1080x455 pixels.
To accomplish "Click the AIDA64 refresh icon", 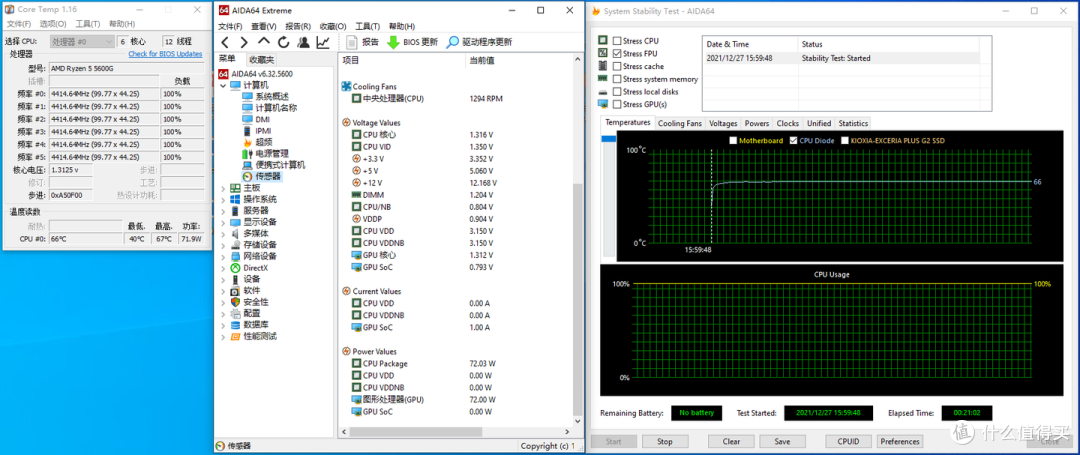I will pyautogui.click(x=283, y=43).
